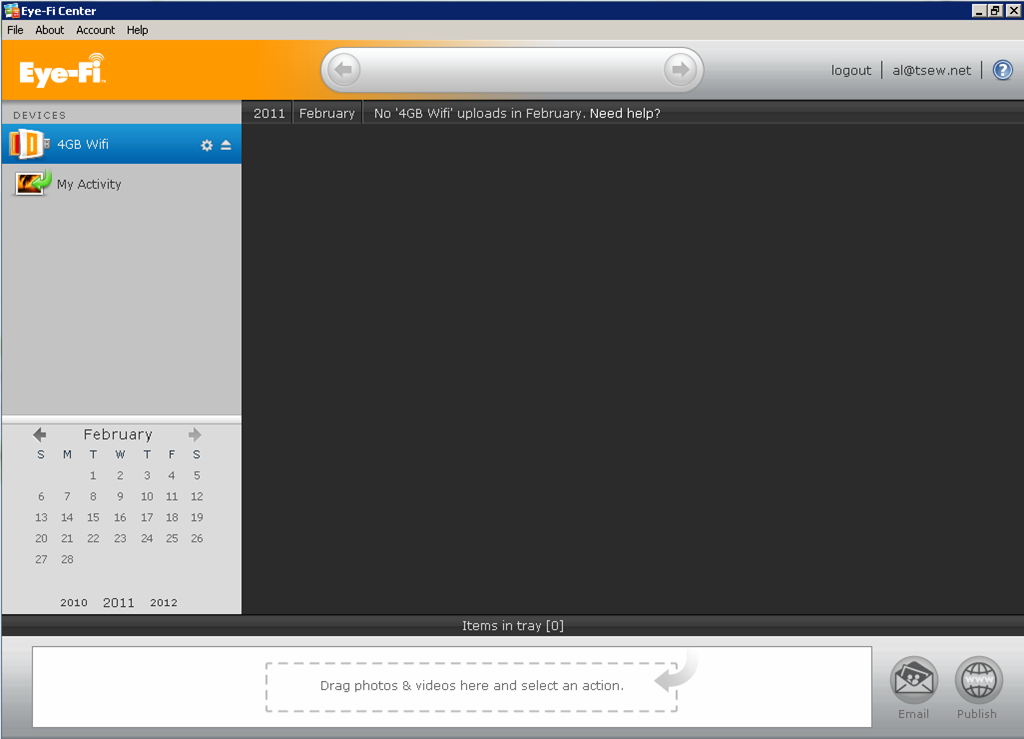Image resolution: width=1024 pixels, height=739 pixels.
Task: Switch calendar to year 2010
Action: [74, 603]
